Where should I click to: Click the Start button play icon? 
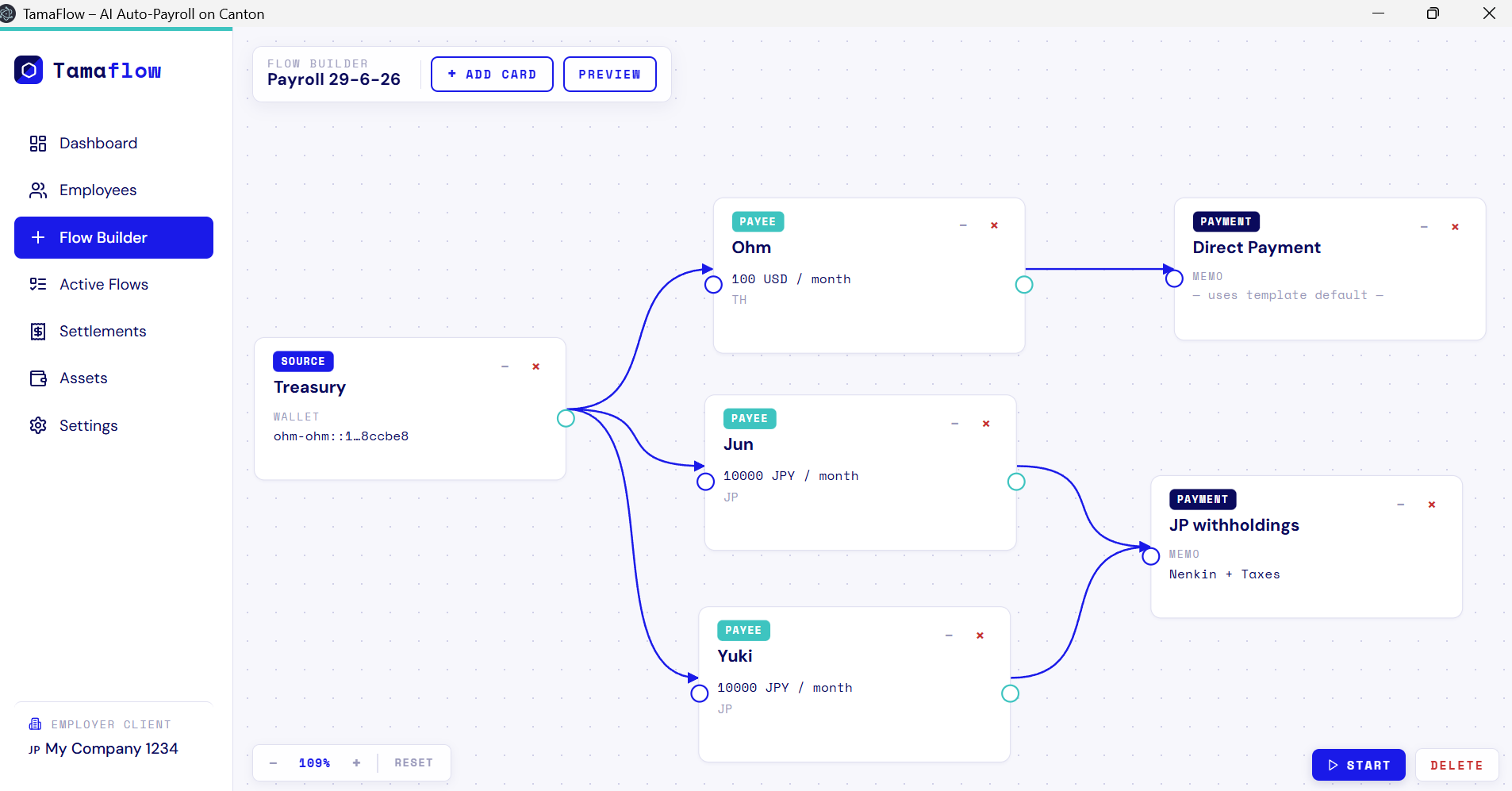[x=1333, y=765]
